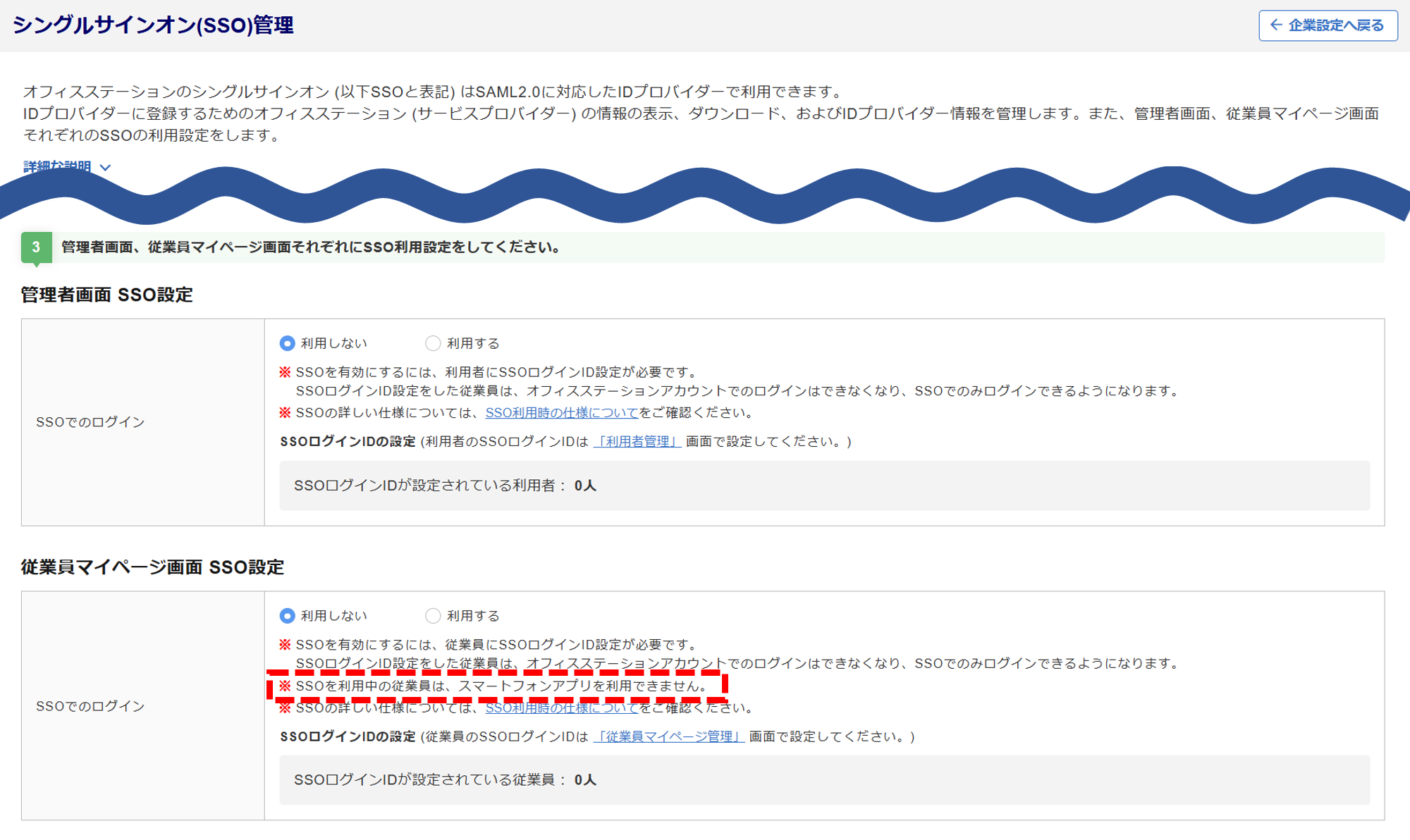Return via the 企業設定へ戻る button
Image resolution: width=1410 pixels, height=840 pixels.
click(1328, 25)
